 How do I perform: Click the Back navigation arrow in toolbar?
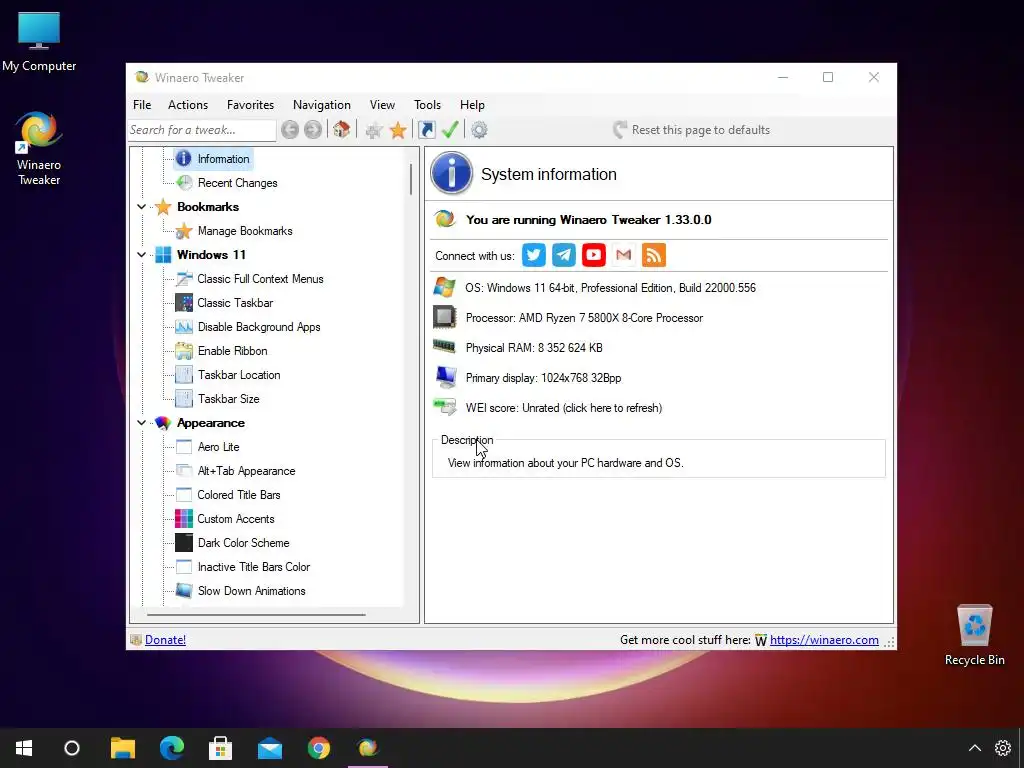click(290, 130)
